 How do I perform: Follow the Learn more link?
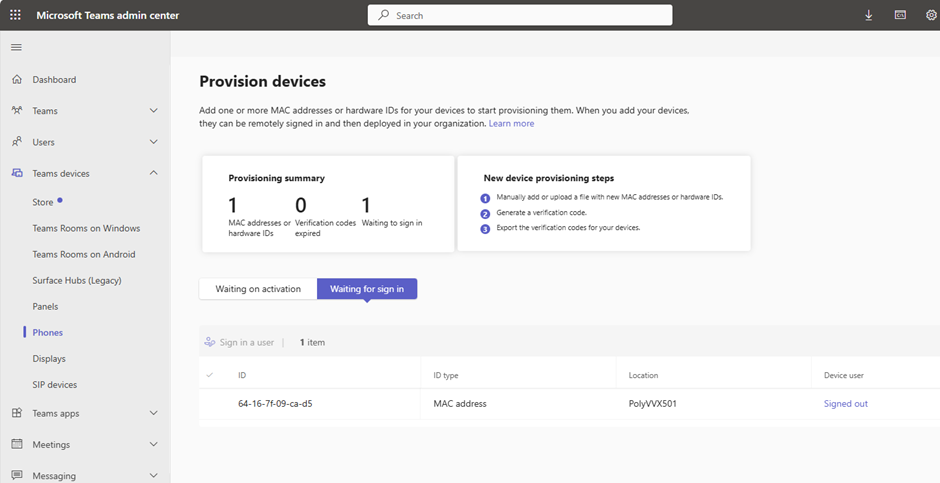click(511, 123)
